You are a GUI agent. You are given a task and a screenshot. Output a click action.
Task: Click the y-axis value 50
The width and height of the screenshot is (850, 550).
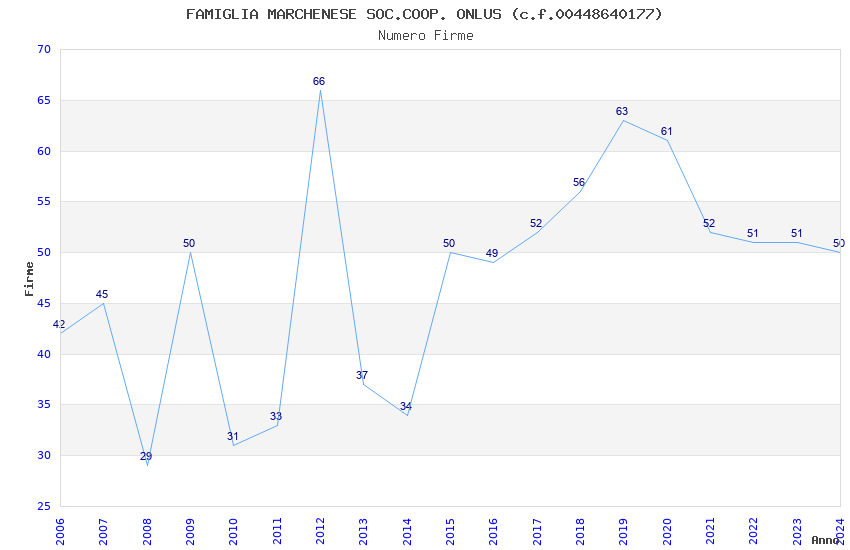pos(44,253)
